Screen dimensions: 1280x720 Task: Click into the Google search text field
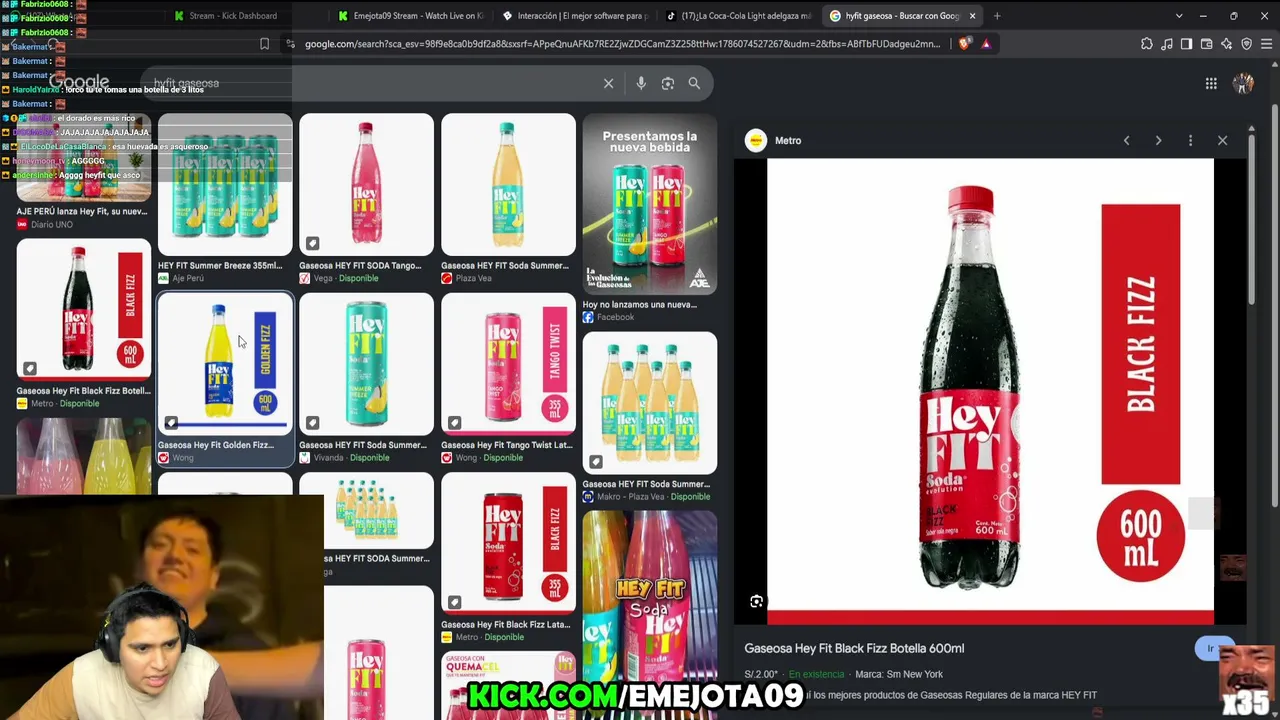click(370, 84)
